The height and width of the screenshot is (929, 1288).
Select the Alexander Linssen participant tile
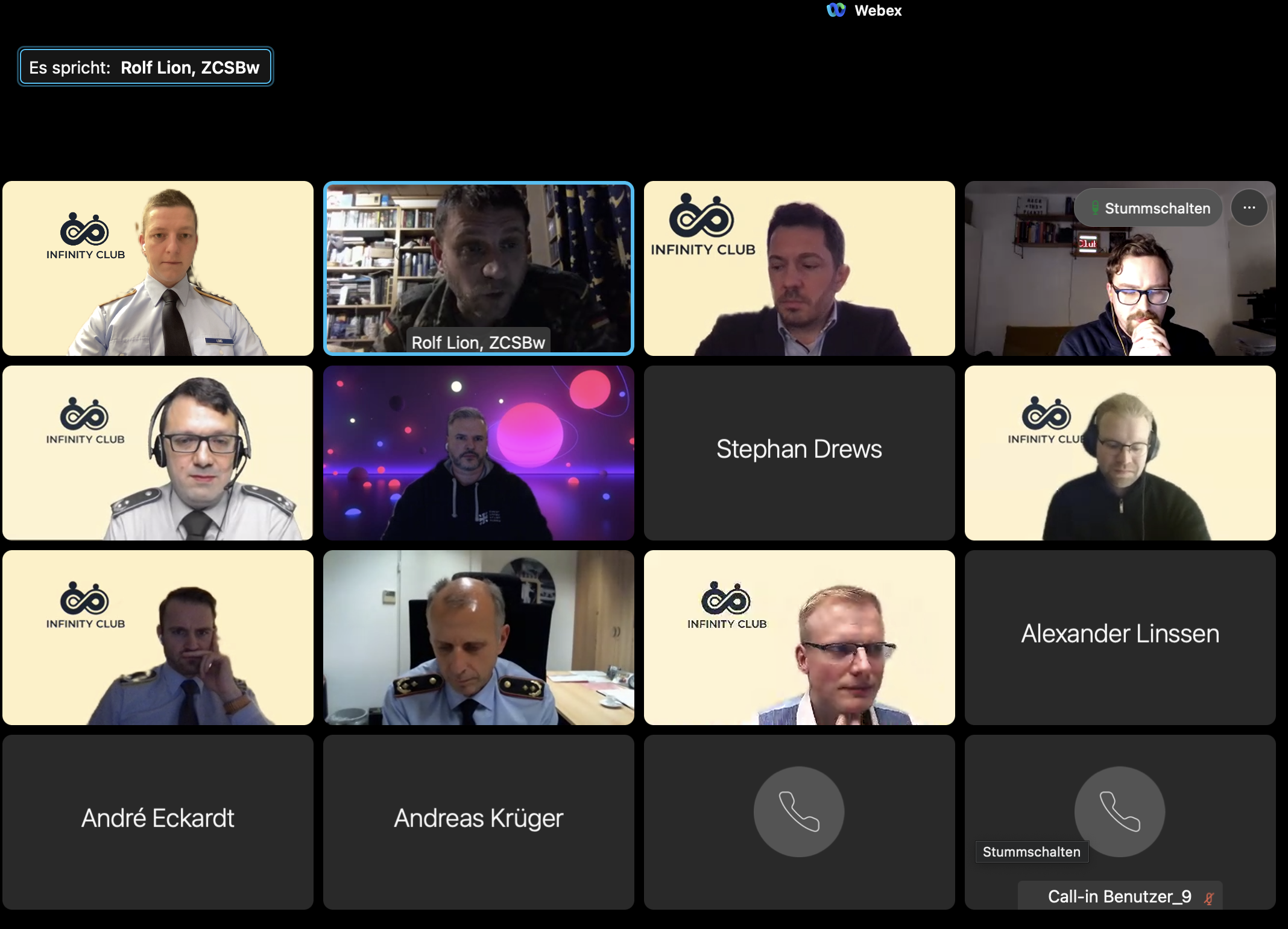1120,637
